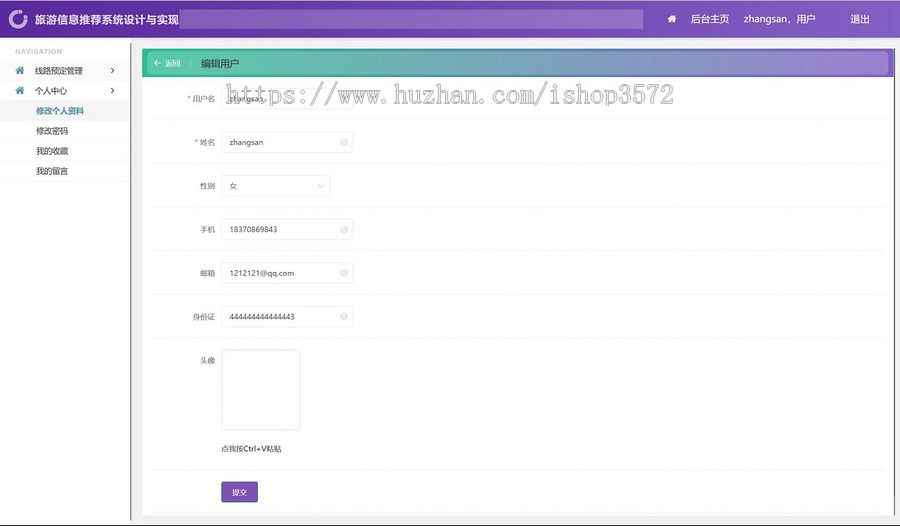The image size is (900, 526).
Task: Click the 用户名 input field
Action: click(x=287, y=99)
